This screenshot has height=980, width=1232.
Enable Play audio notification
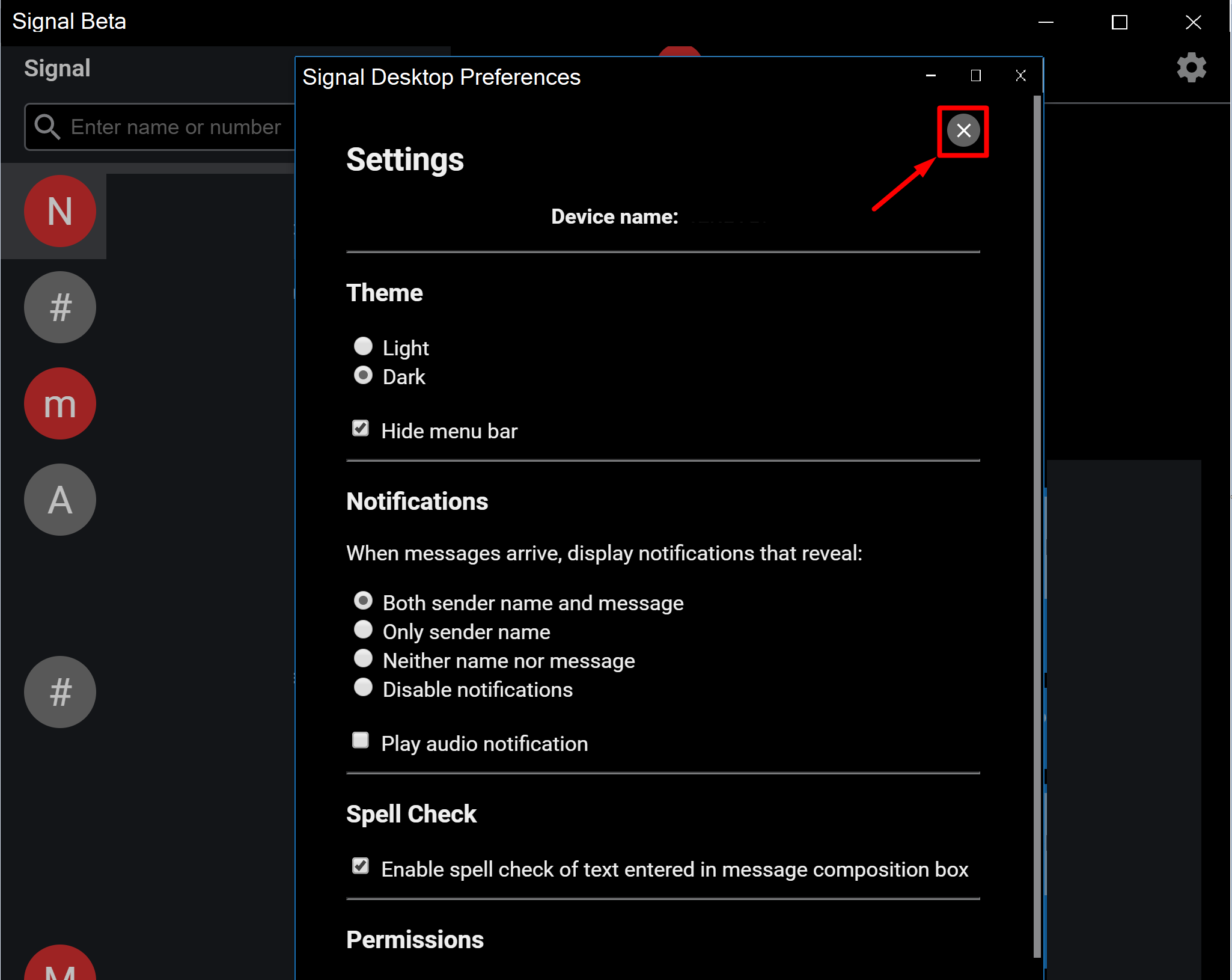pos(361,741)
